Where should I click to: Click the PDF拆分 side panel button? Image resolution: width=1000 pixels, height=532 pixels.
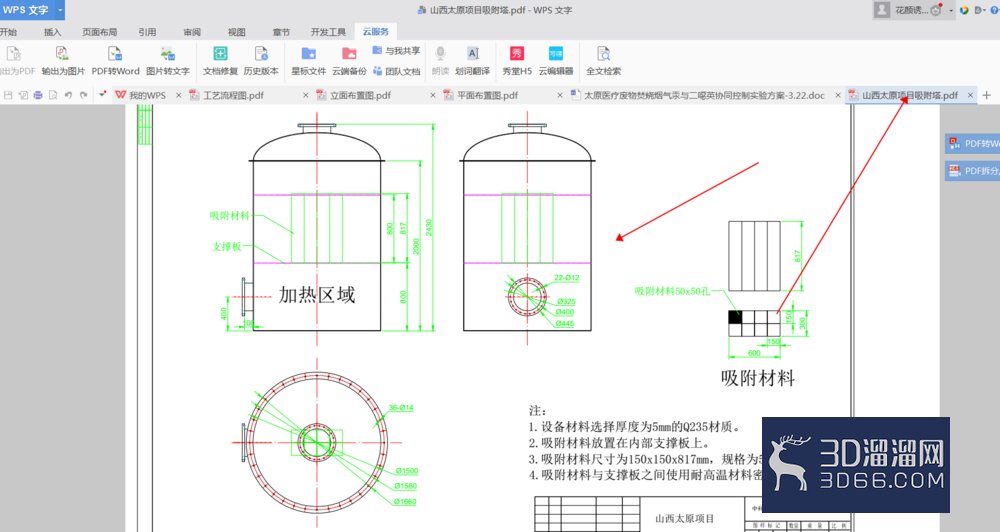coord(972,170)
